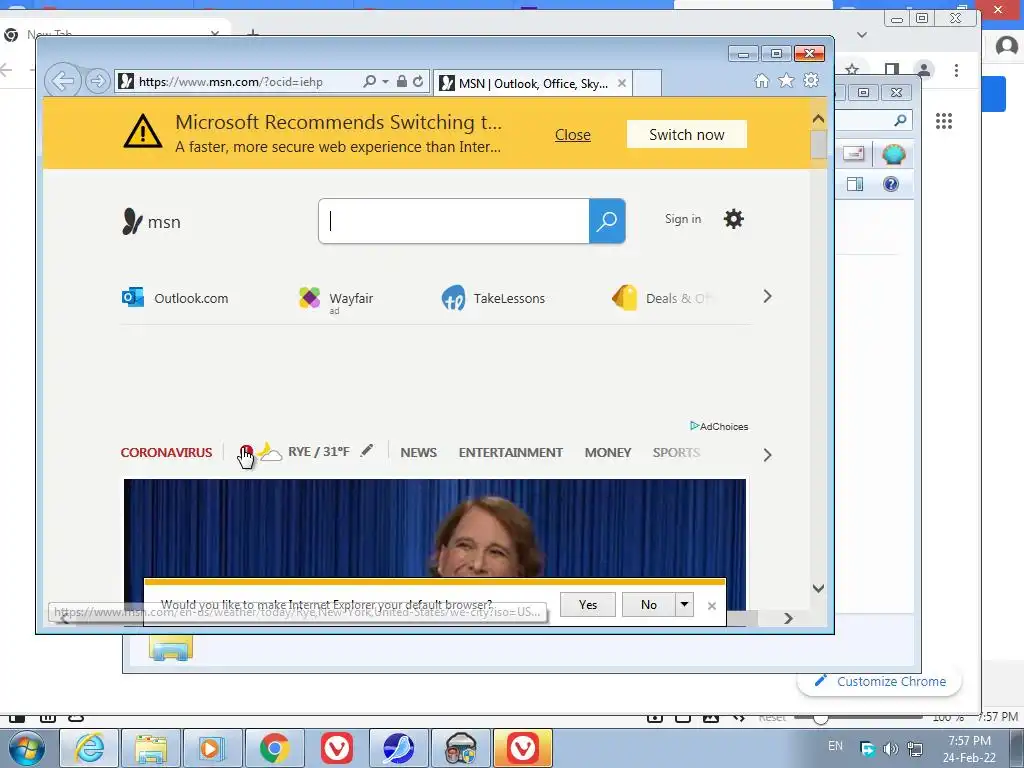1024x768 pixels.
Task: Open Chrome side panel icon
Action: pyautogui.click(x=891, y=70)
